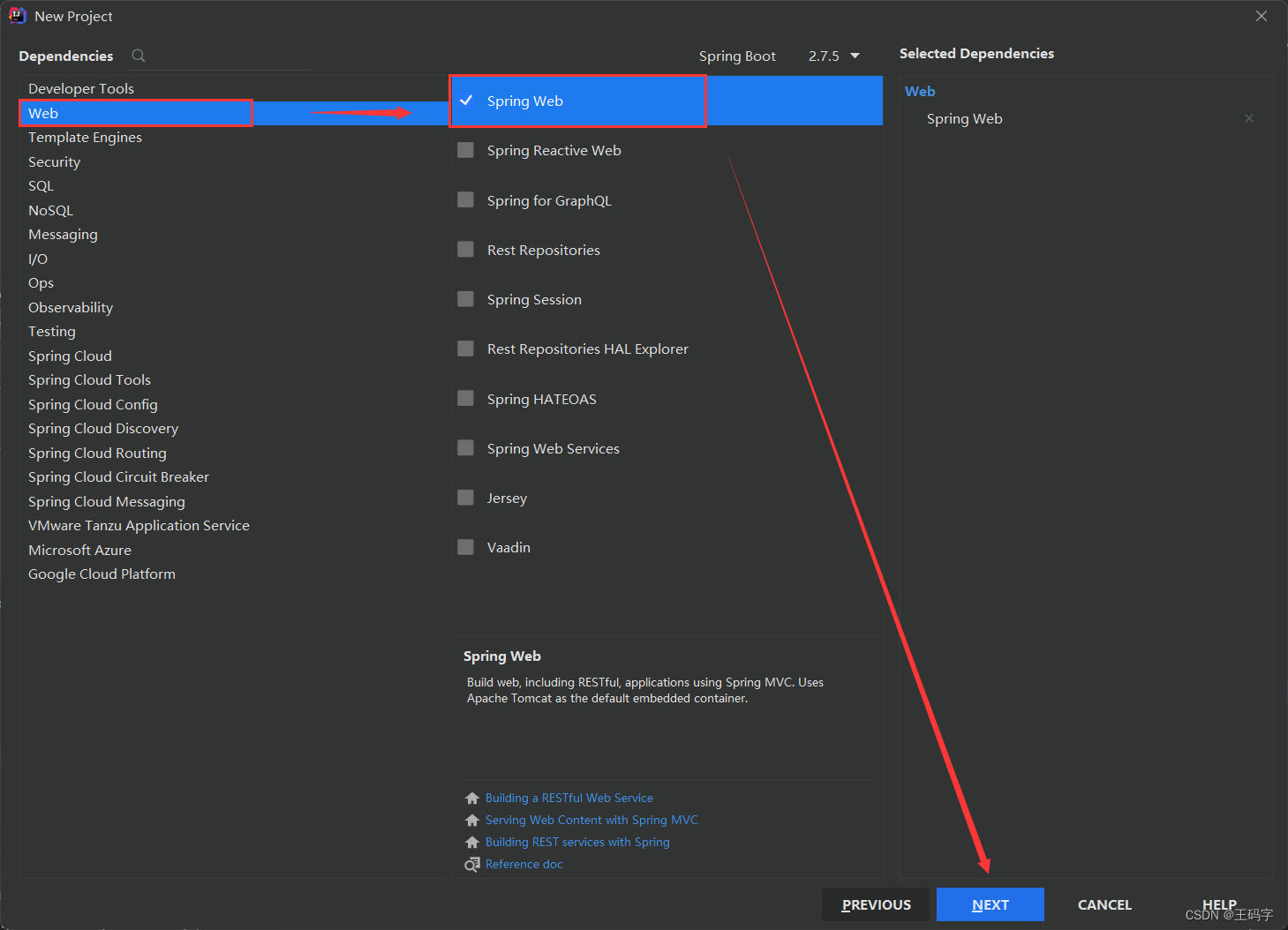This screenshot has width=1288, height=930.
Task: Click the CANCEL button
Action: click(x=1104, y=904)
